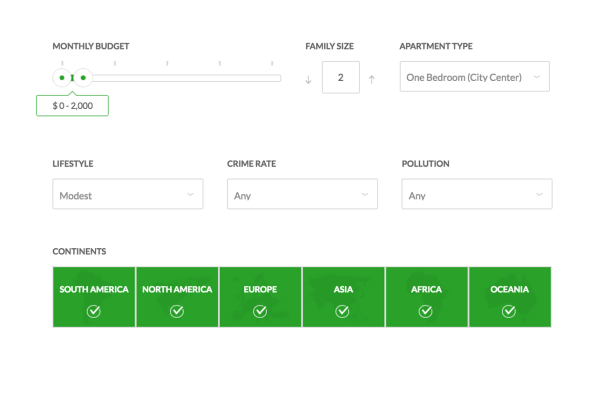Increase family size with up arrow
This screenshot has height=396, width=596.
[x=371, y=79]
